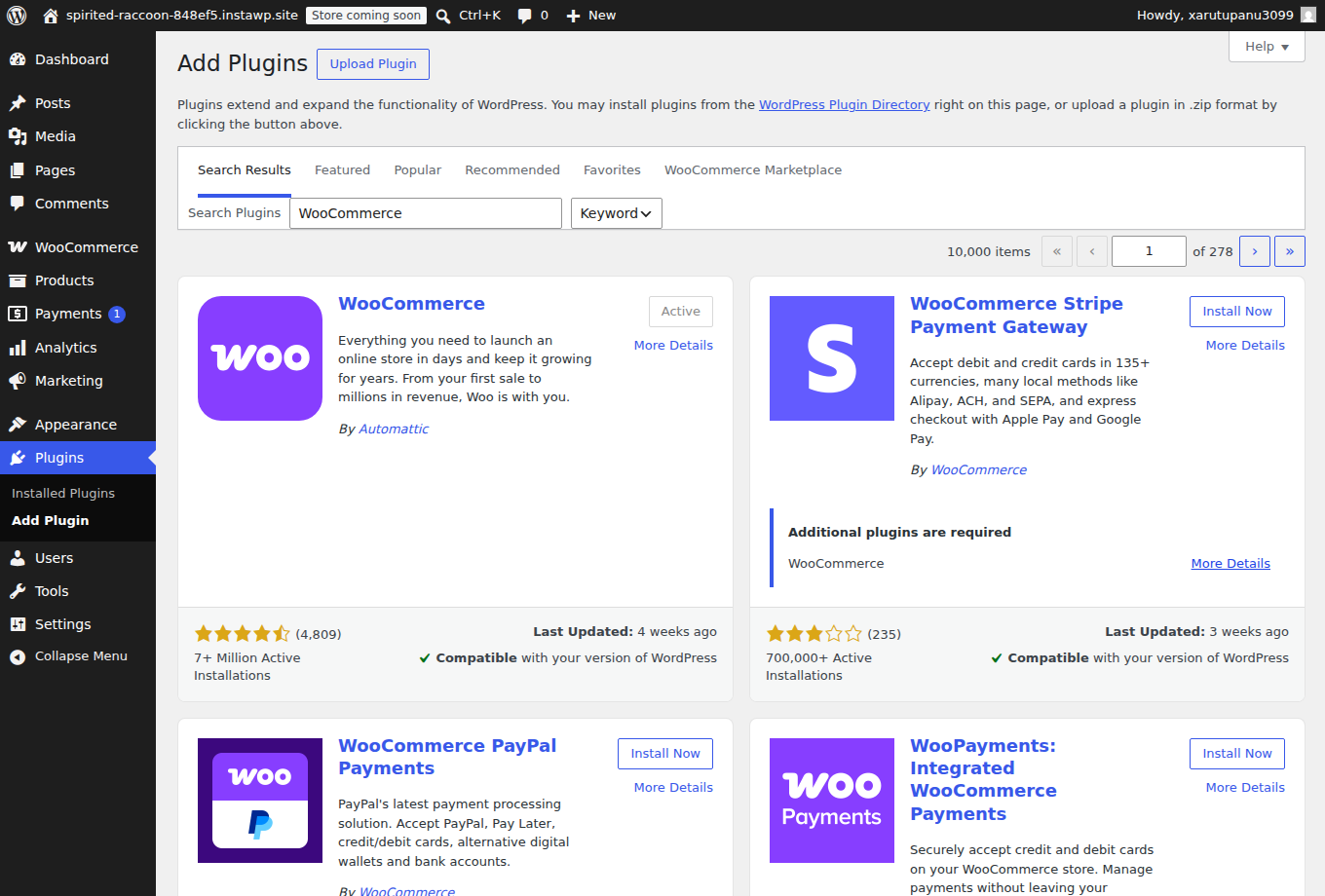
Task: Click the Upload Plugin button
Action: point(373,64)
